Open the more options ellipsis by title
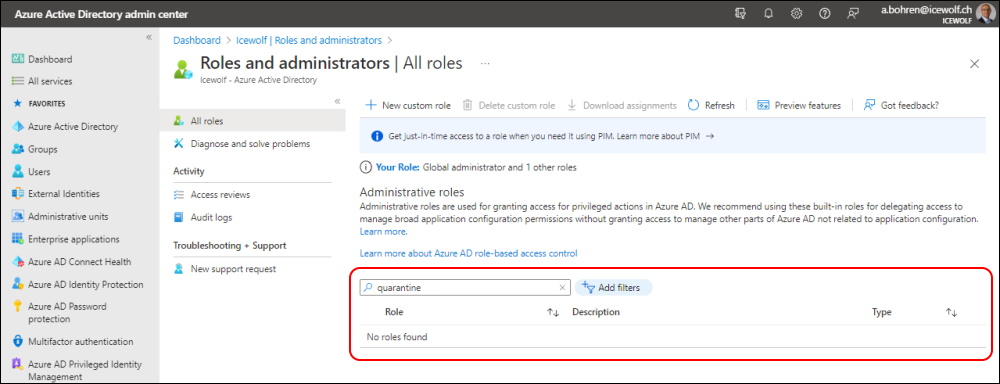1000x384 pixels. pos(485,64)
